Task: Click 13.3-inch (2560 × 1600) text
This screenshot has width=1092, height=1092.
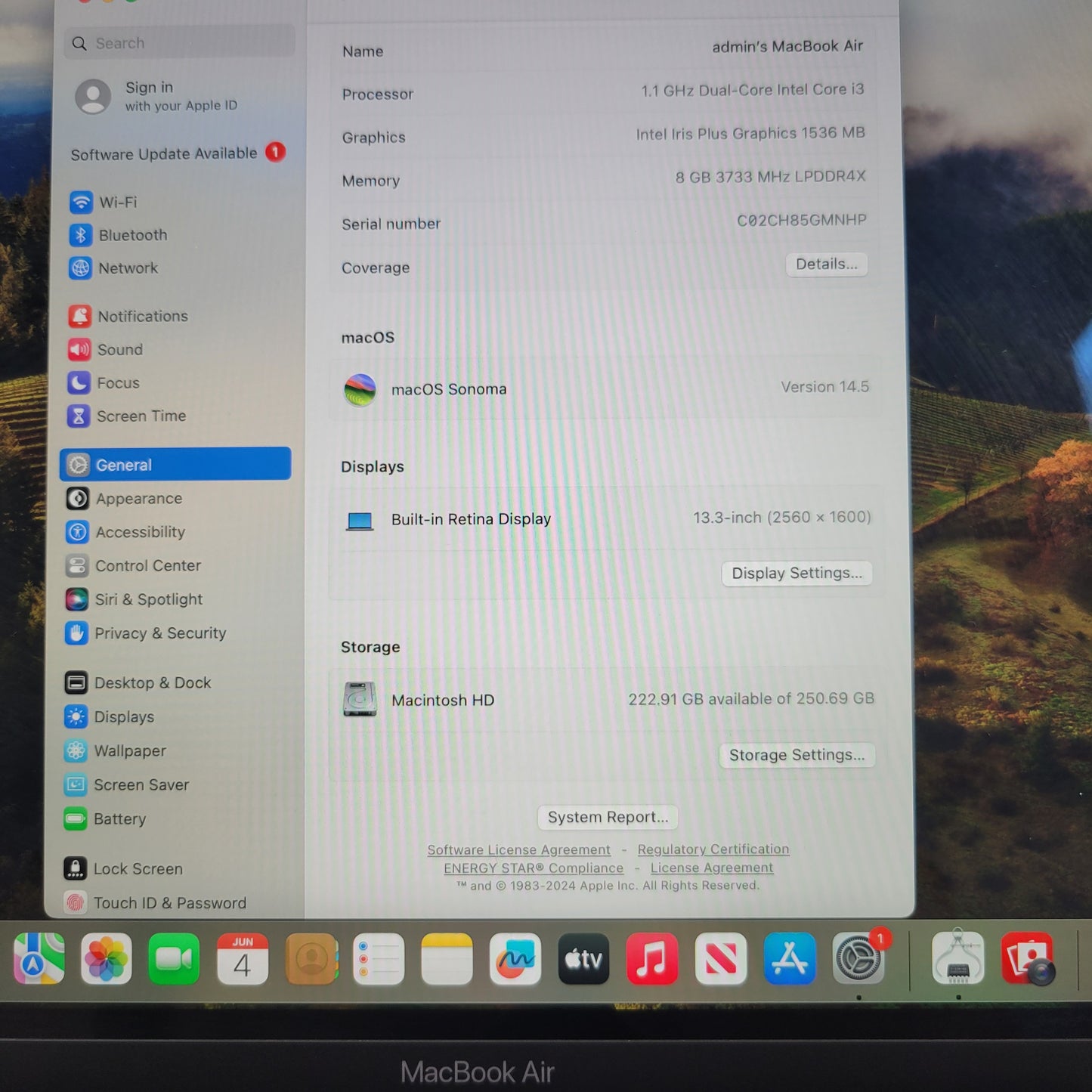Action: point(782,518)
